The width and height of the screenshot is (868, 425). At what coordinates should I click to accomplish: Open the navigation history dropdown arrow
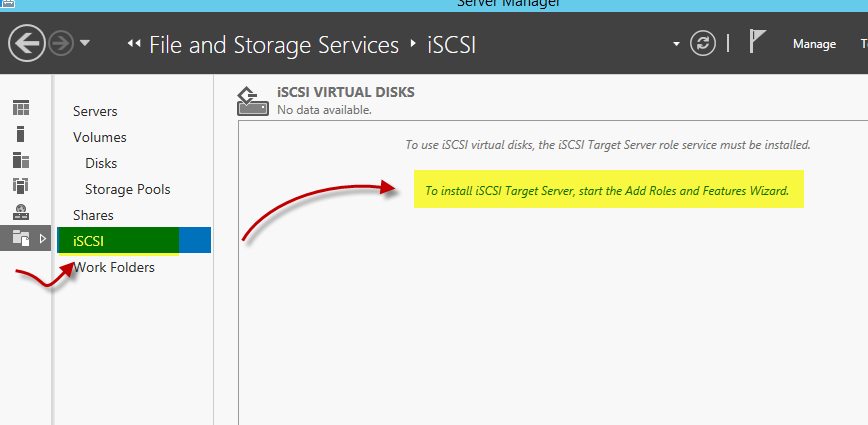coord(85,43)
